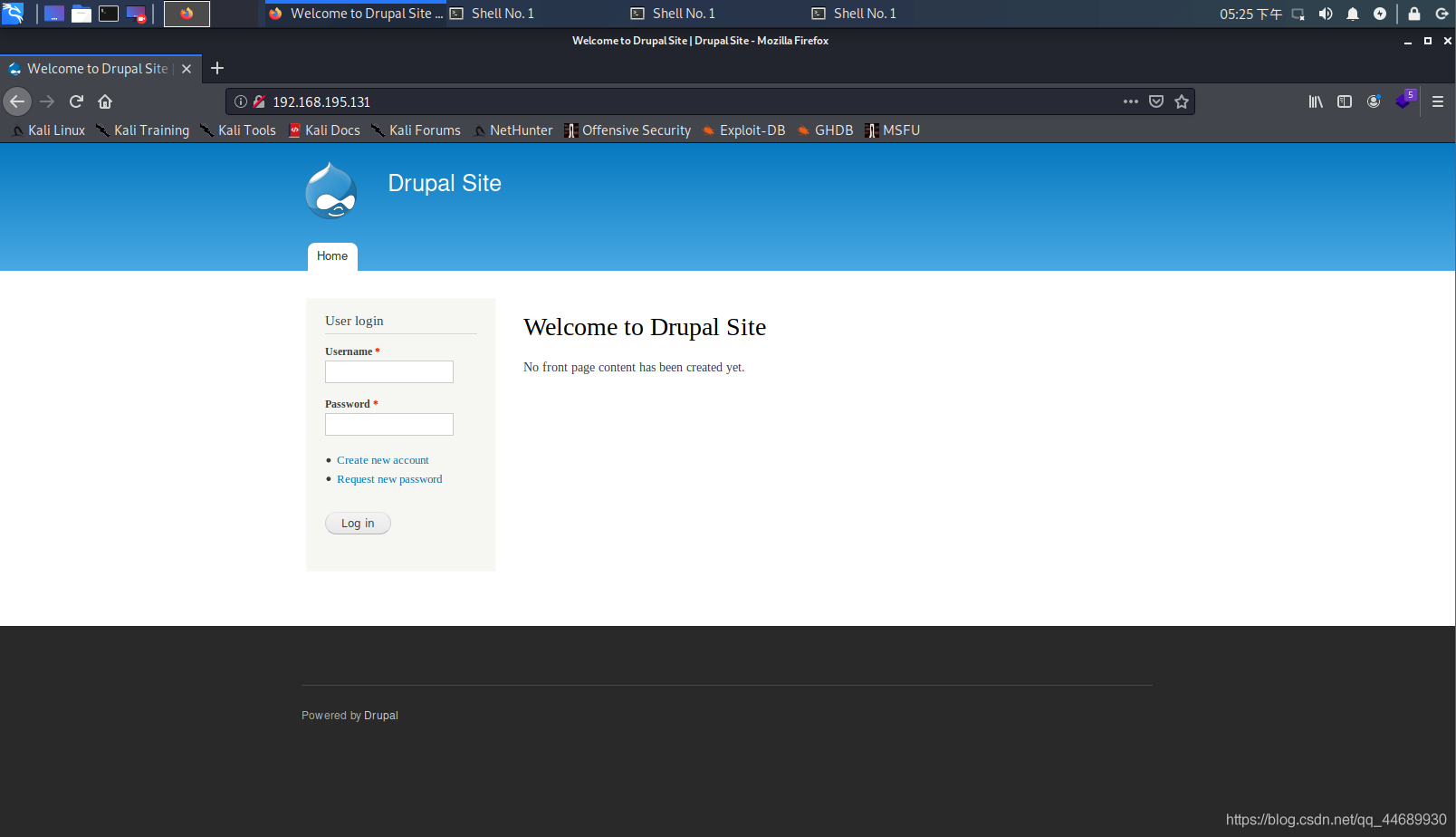Click the Welcome to Drupal Site heading
Screen dimensions: 1456x837
pos(645,327)
